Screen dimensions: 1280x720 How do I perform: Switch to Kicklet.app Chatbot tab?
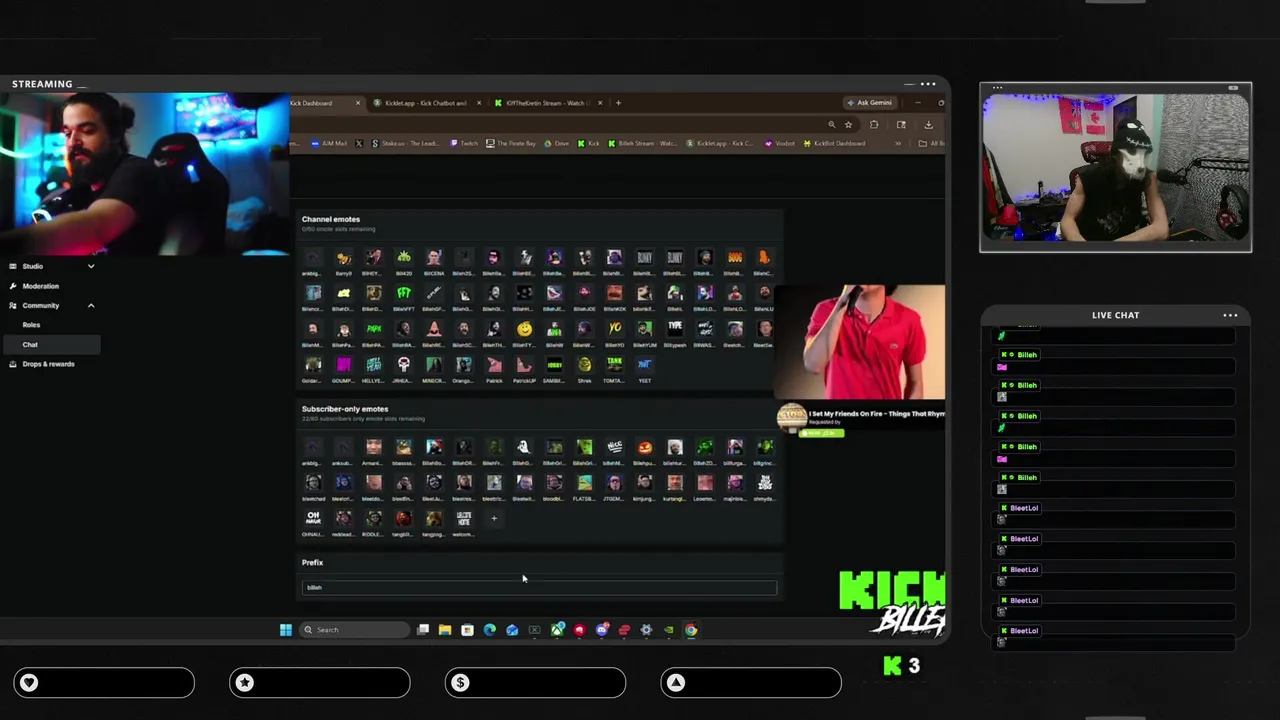pos(425,103)
